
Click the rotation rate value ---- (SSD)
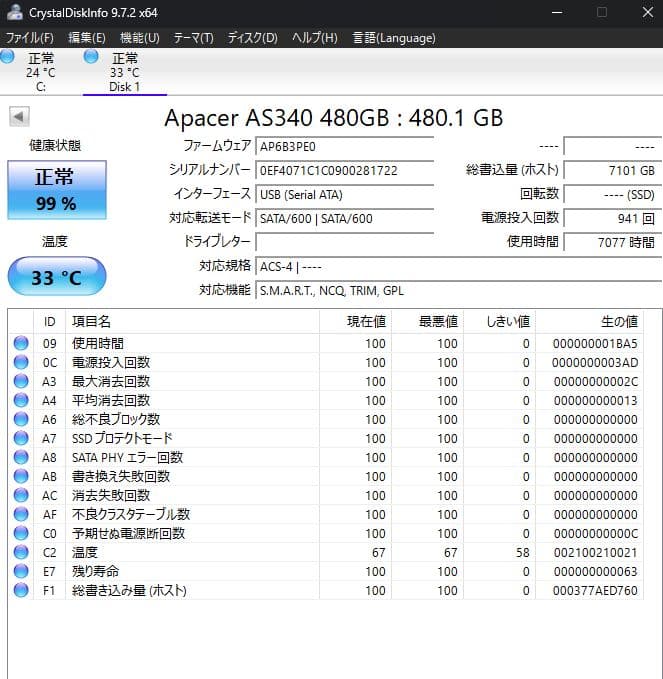pyautogui.click(x=613, y=194)
